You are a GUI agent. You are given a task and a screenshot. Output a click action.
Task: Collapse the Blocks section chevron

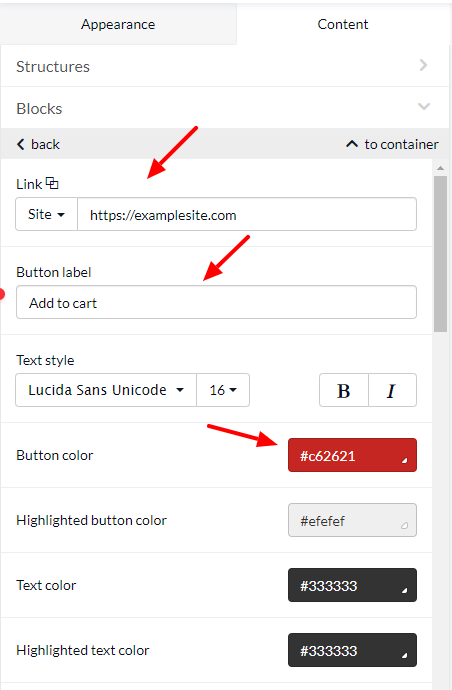tap(424, 106)
